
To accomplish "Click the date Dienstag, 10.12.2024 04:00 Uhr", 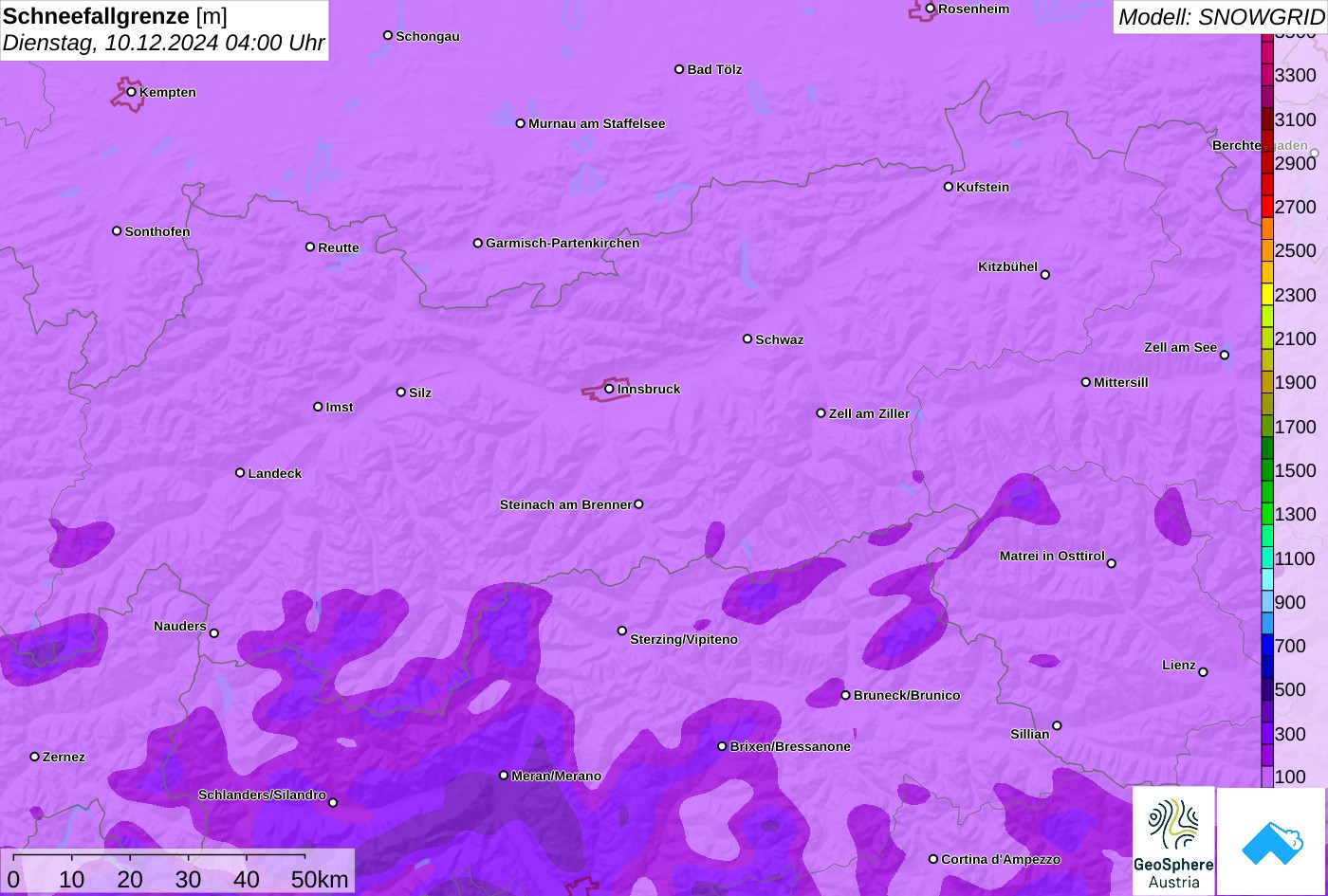I will click(x=163, y=43).
